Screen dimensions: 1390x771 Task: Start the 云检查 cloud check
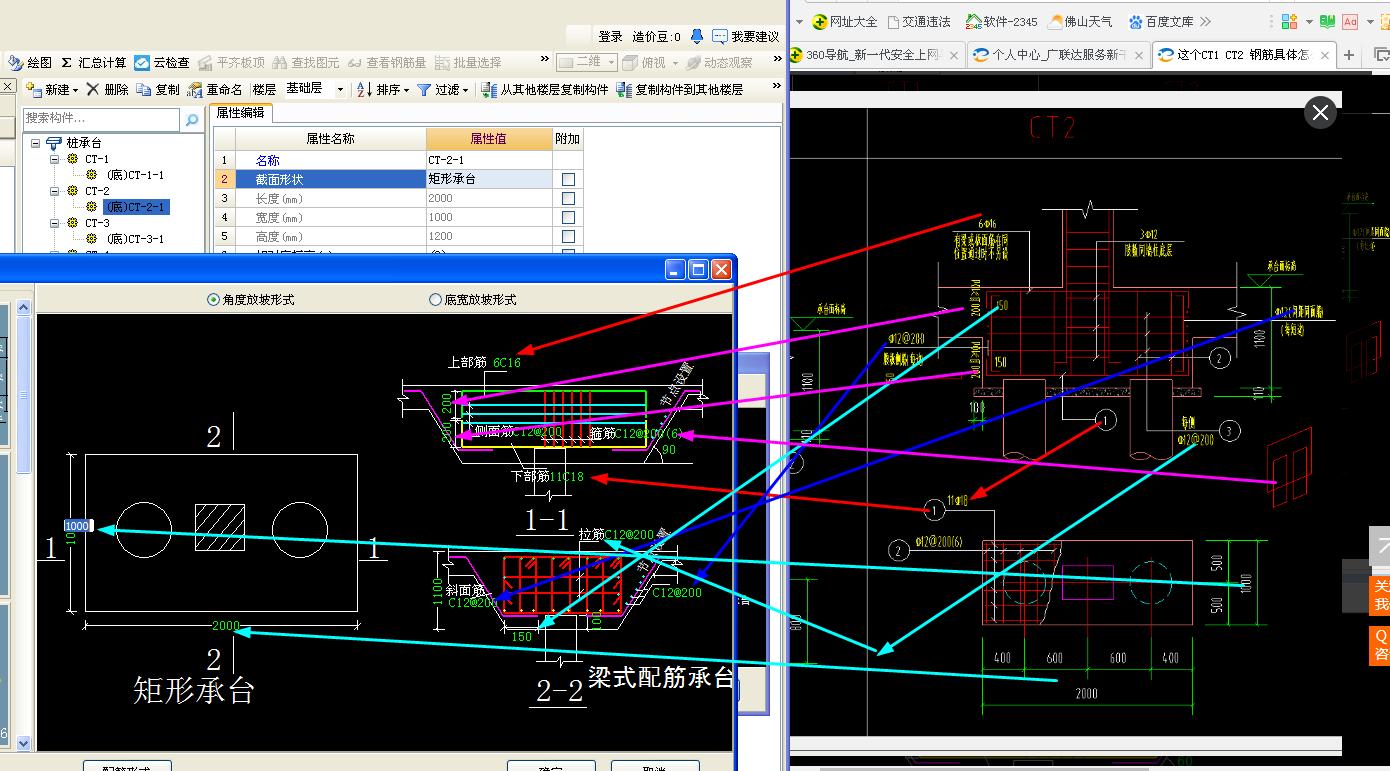(162, 62)
